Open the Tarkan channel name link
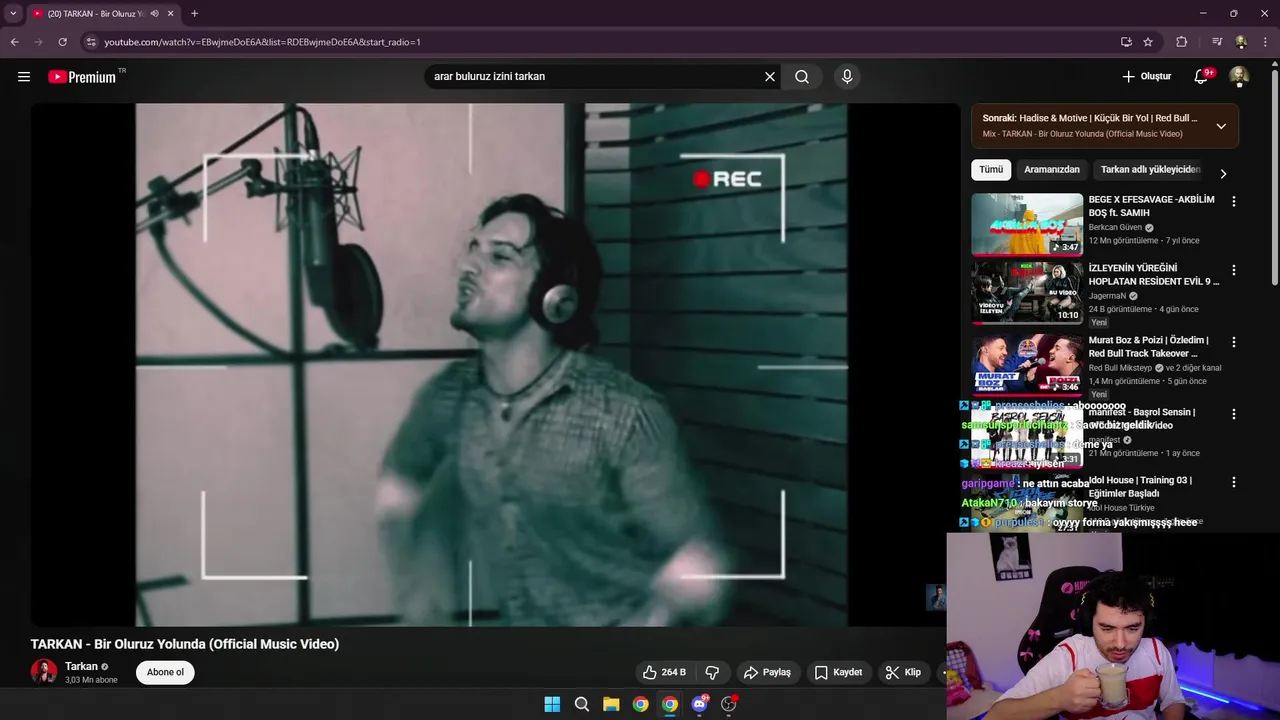The height and width of the screenshot is (720, 1280). pos(81,666)
